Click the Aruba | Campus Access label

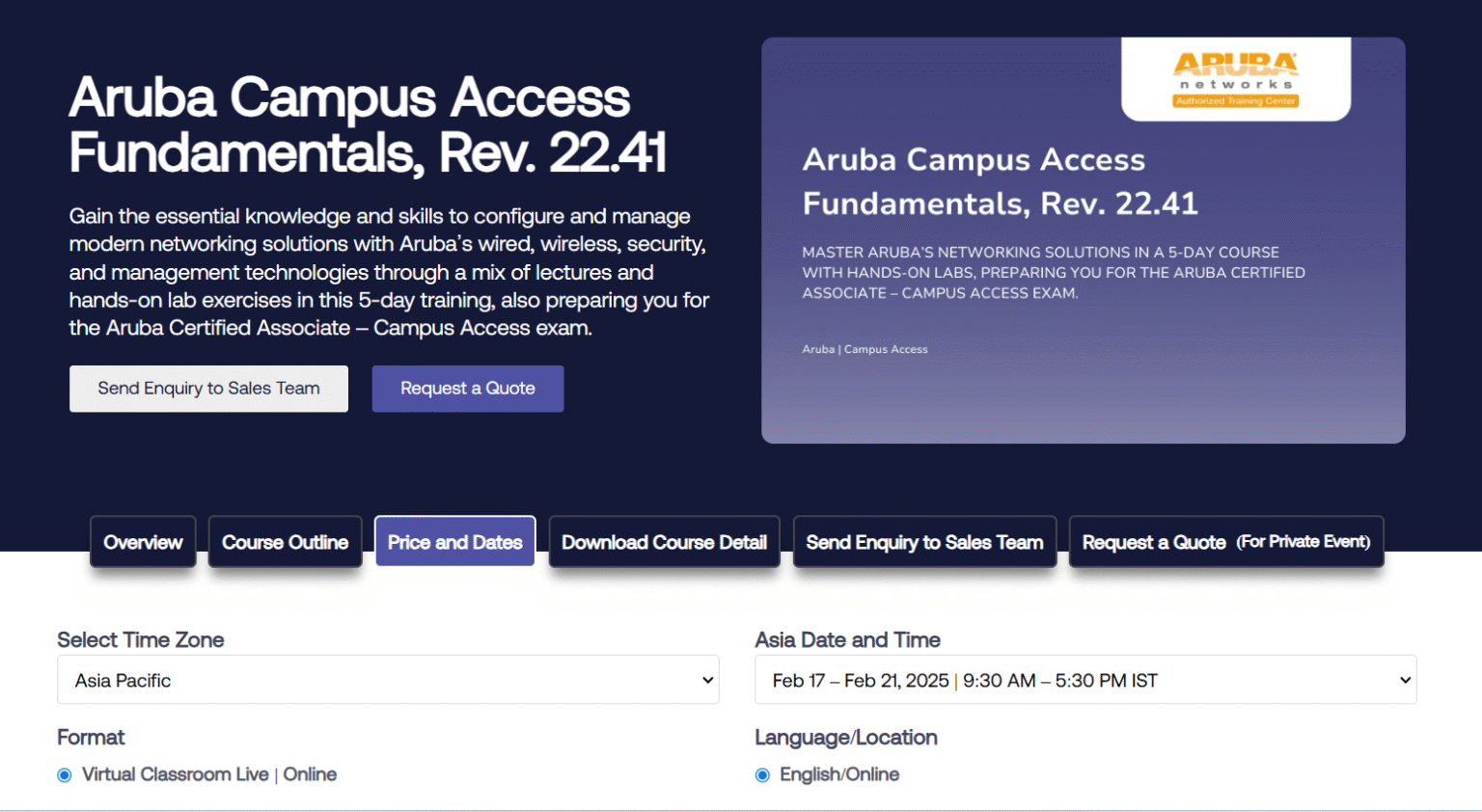point(864,349)
